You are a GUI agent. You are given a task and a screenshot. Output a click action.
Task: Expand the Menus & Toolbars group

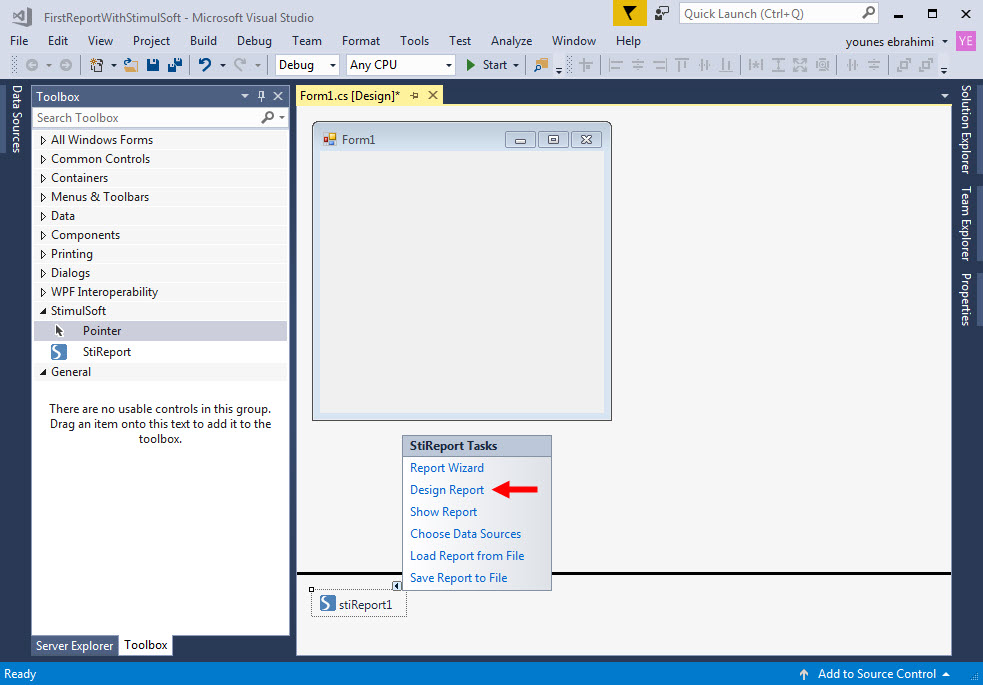tap(100, 196)
